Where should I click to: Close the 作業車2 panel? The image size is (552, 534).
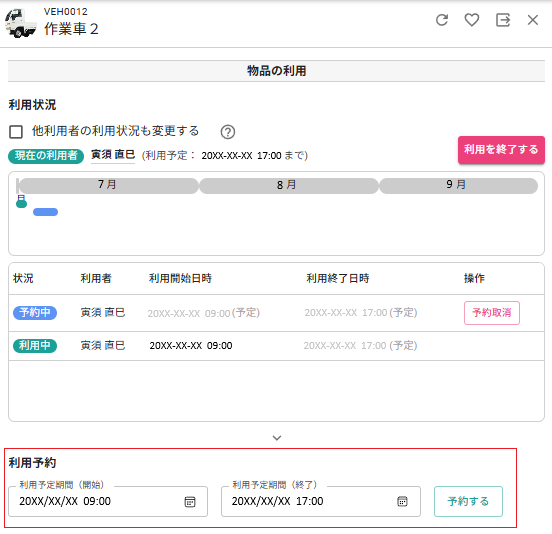pyautogui.click(x=533, y=20)
